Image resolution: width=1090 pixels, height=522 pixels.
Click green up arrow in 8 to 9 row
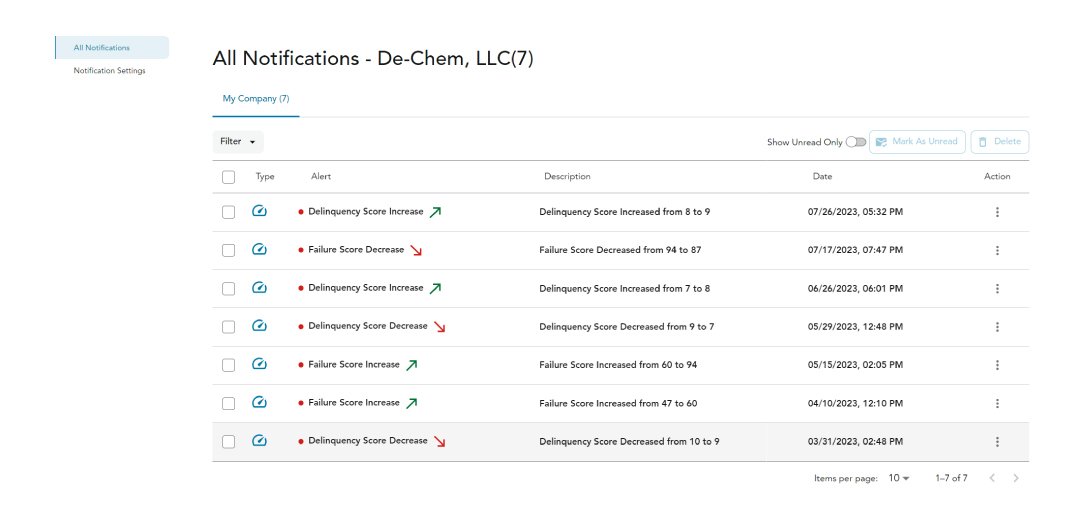coord(435,213)
